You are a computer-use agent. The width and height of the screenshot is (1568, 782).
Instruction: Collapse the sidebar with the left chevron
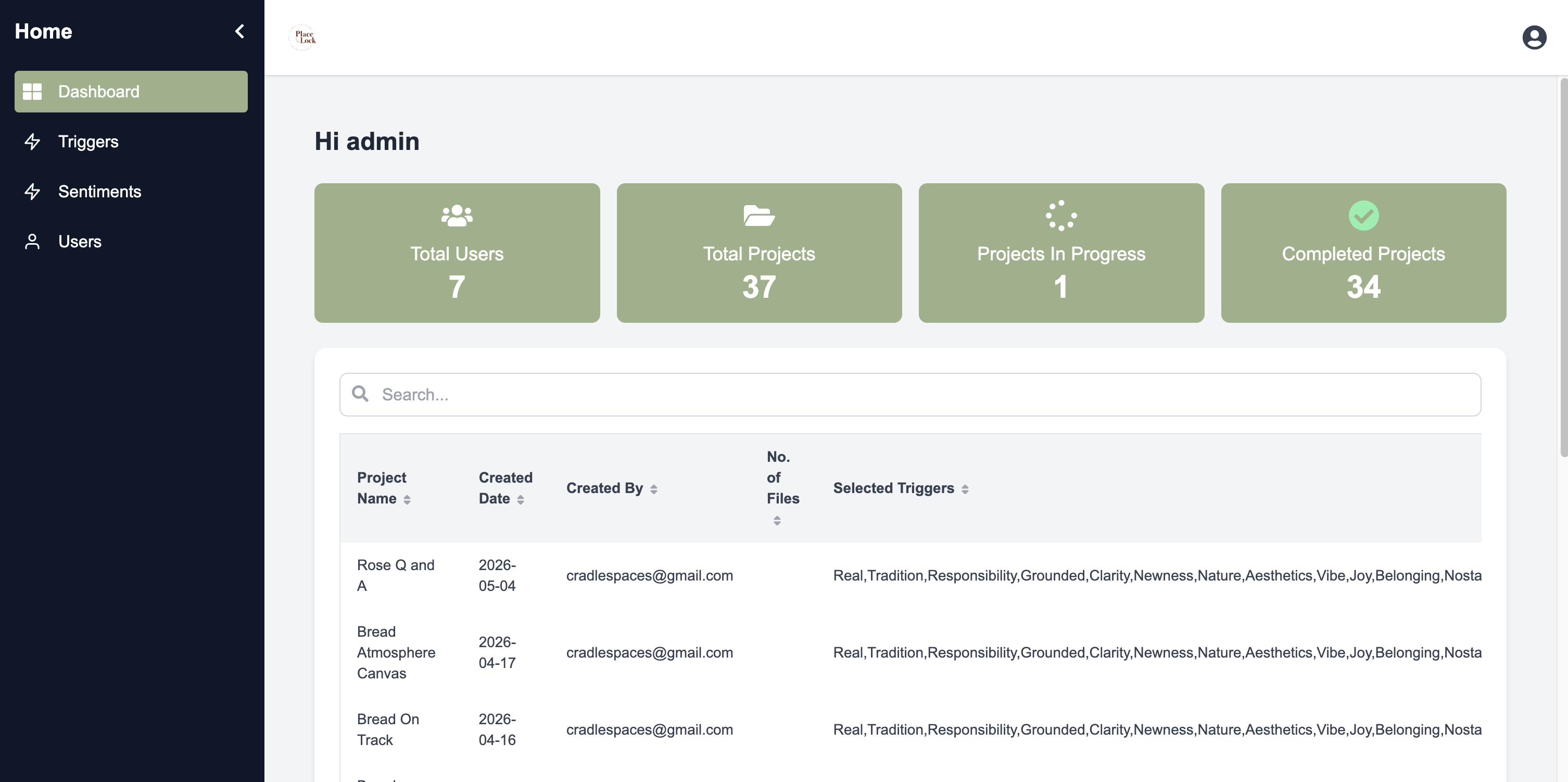click(240, 31)
